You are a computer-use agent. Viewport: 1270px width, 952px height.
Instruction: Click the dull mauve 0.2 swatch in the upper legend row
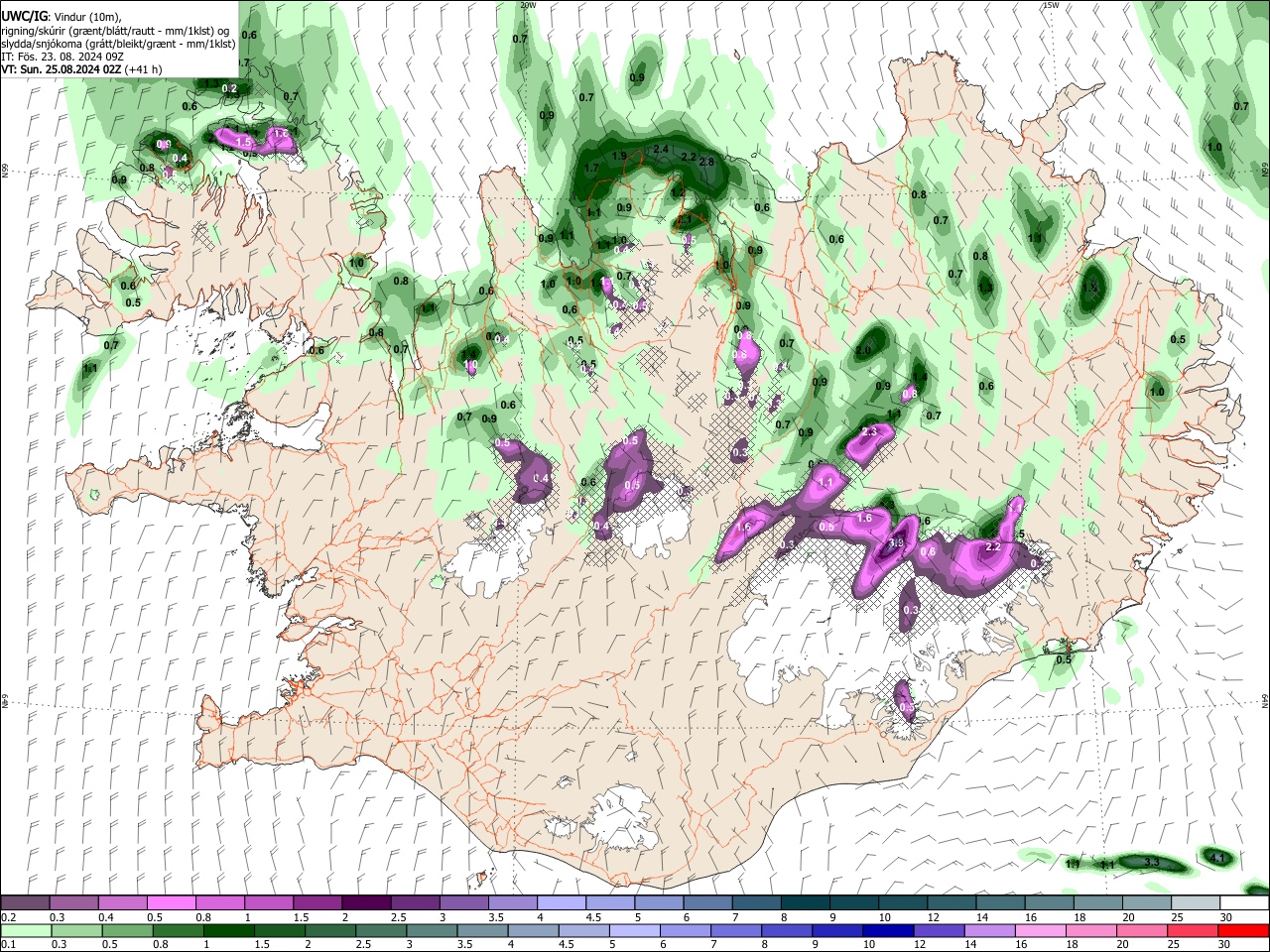(25, 903)
